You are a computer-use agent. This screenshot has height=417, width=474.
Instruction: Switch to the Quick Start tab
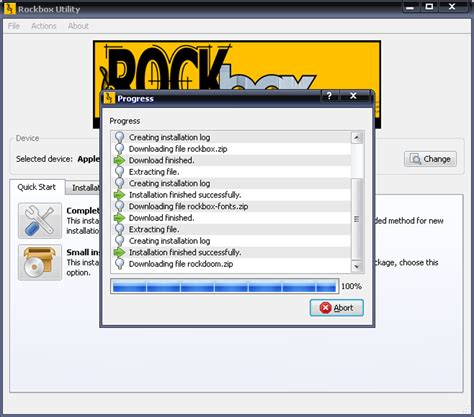[x=37, y=187]
